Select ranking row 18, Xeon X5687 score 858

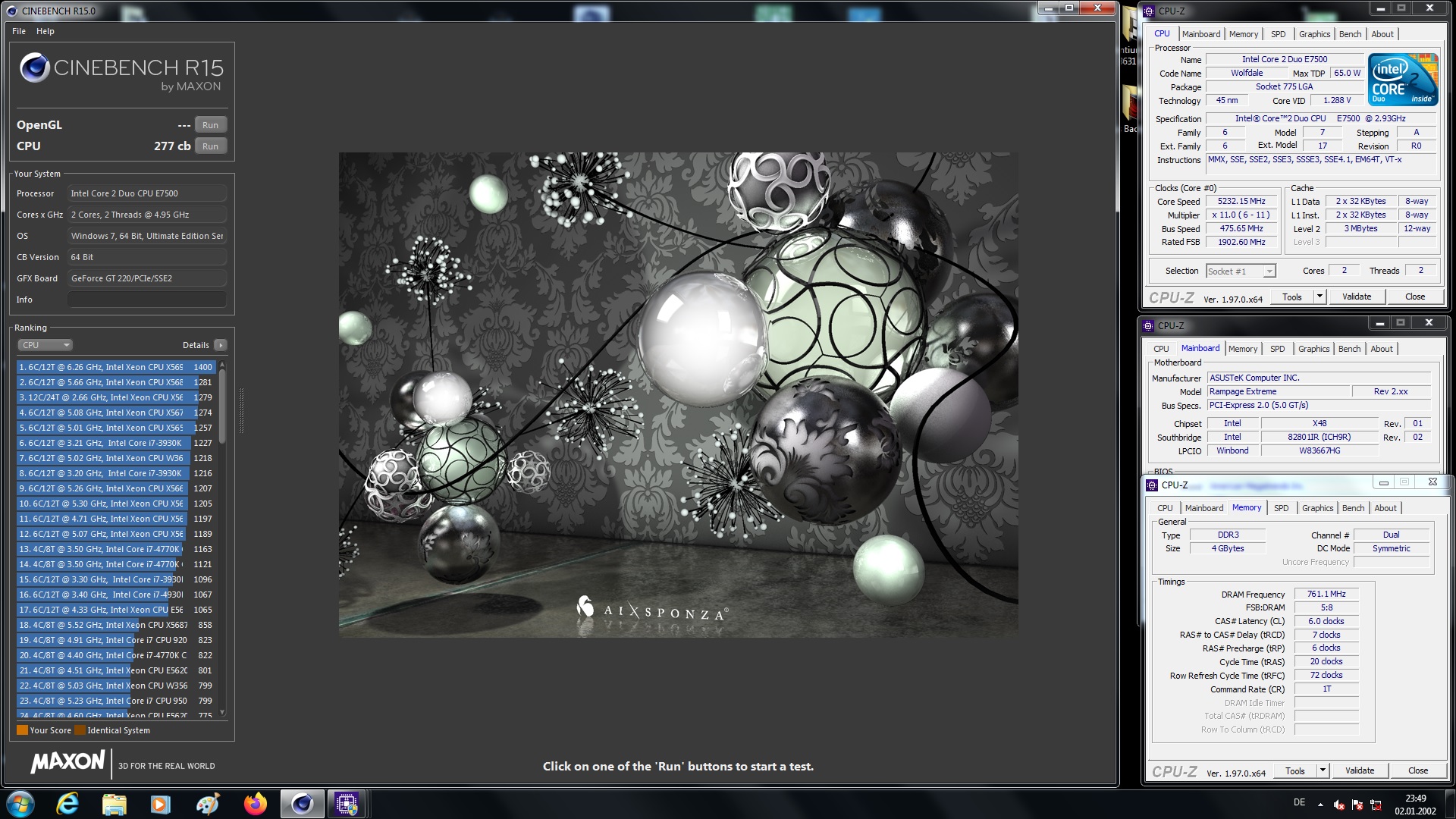tap(117, 625)
